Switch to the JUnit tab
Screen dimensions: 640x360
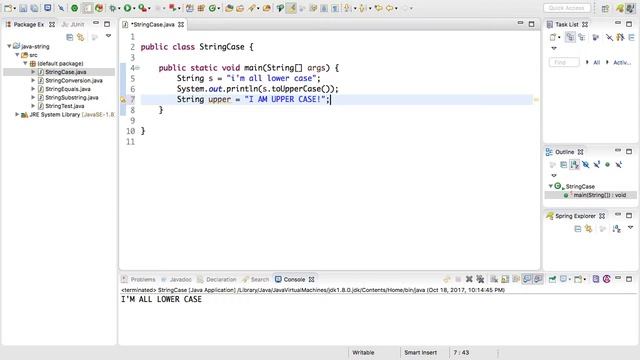[73, 24]
